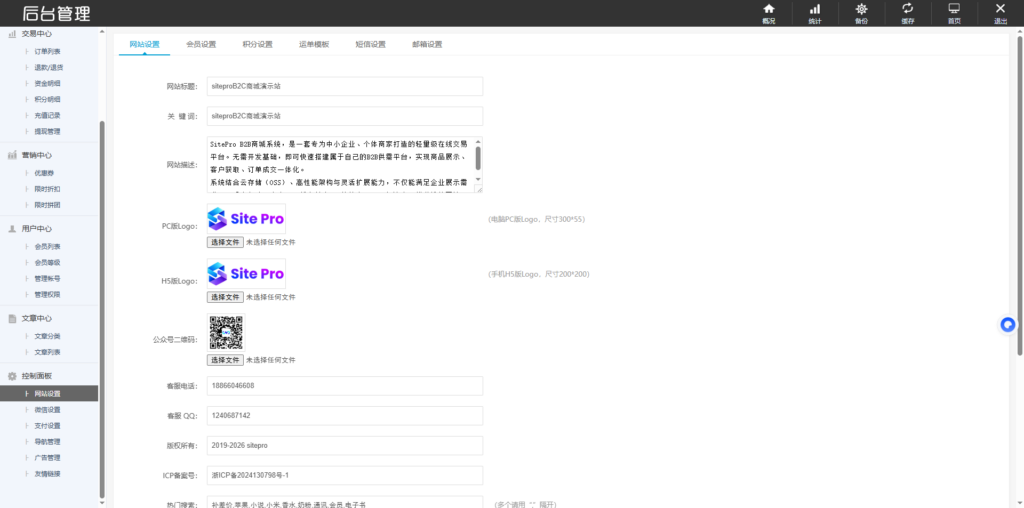Click the 交易中心 chart icon in sidebar

point(12,34)
